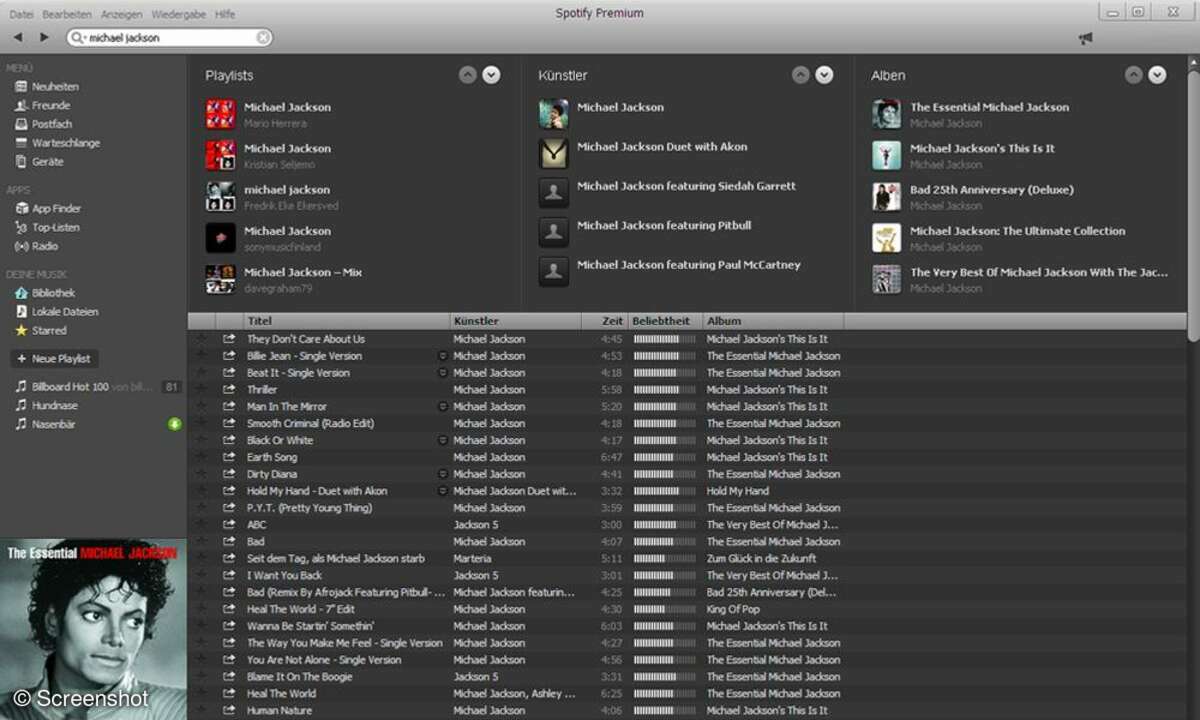Image resolution: width=1200 pixels, height=720 pixels.
Task: Open Lokale Dateien in the sidebar
Action: coord(65,312)
